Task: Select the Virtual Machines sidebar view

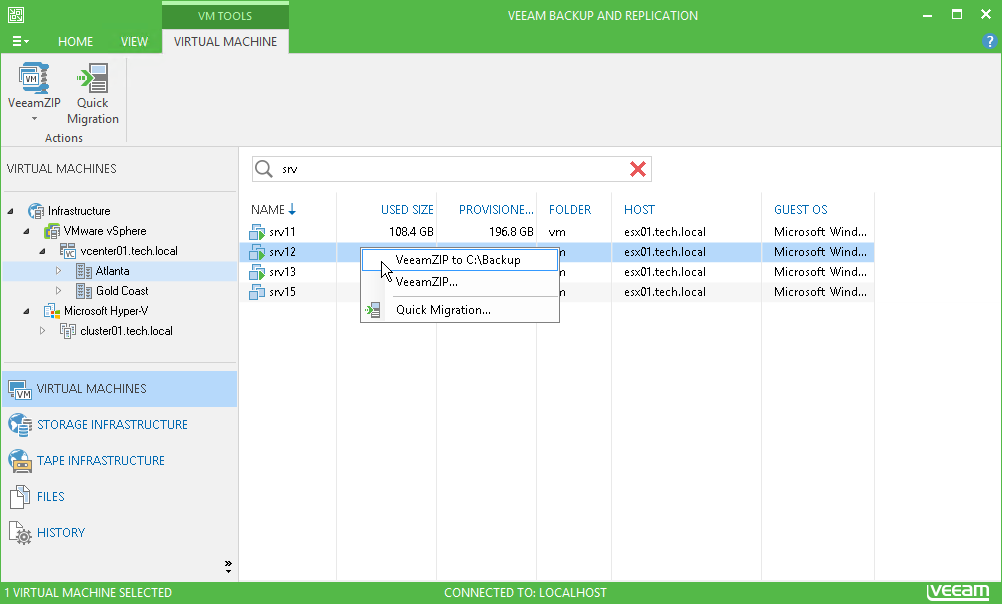Action: 90,389
